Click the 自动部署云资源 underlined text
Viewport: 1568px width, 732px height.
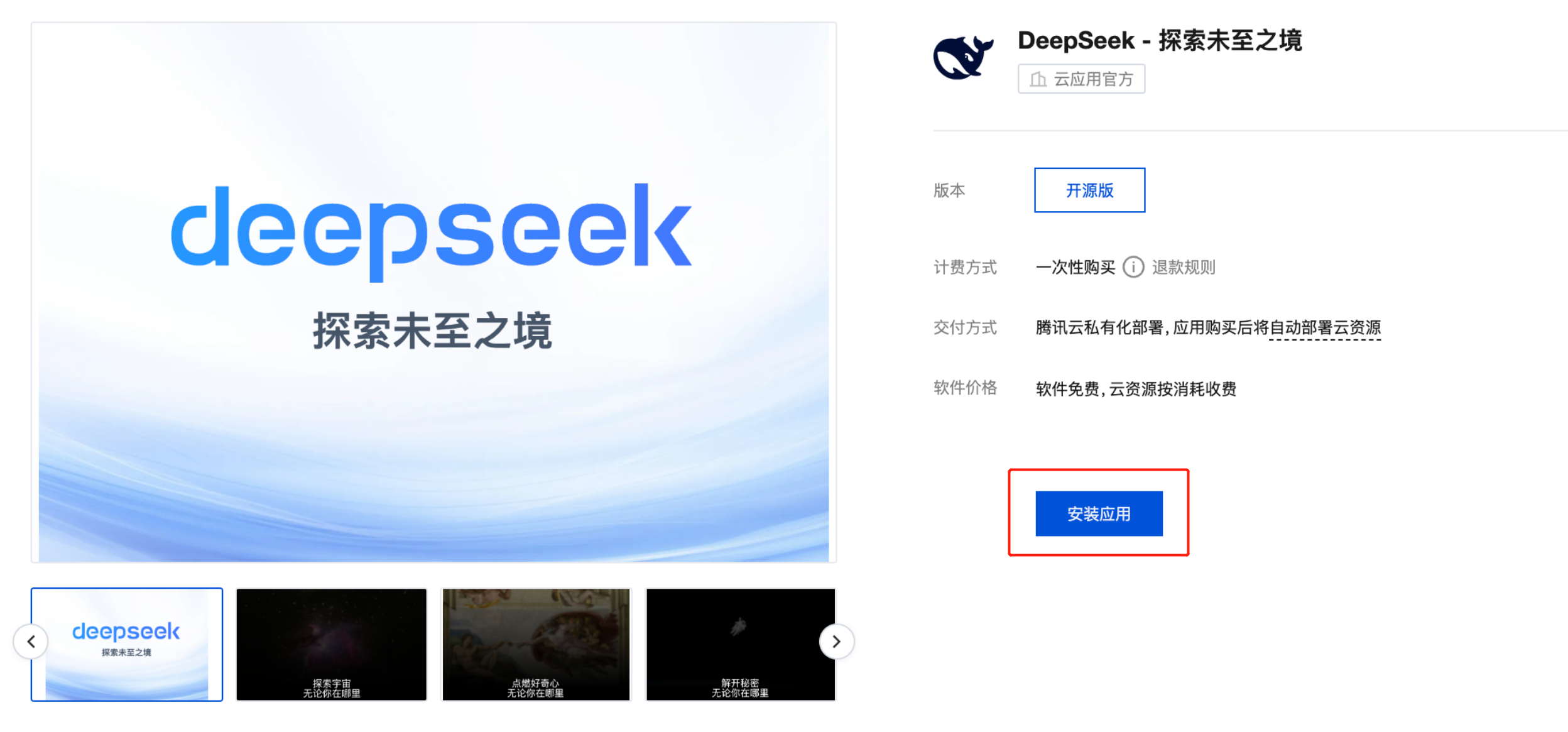pos(1325,327)
